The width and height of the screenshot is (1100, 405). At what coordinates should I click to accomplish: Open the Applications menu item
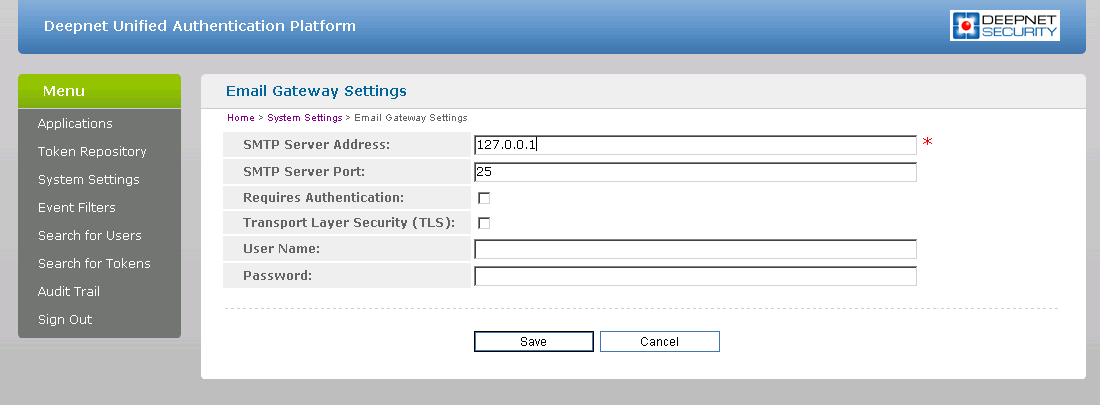point(75,124)
